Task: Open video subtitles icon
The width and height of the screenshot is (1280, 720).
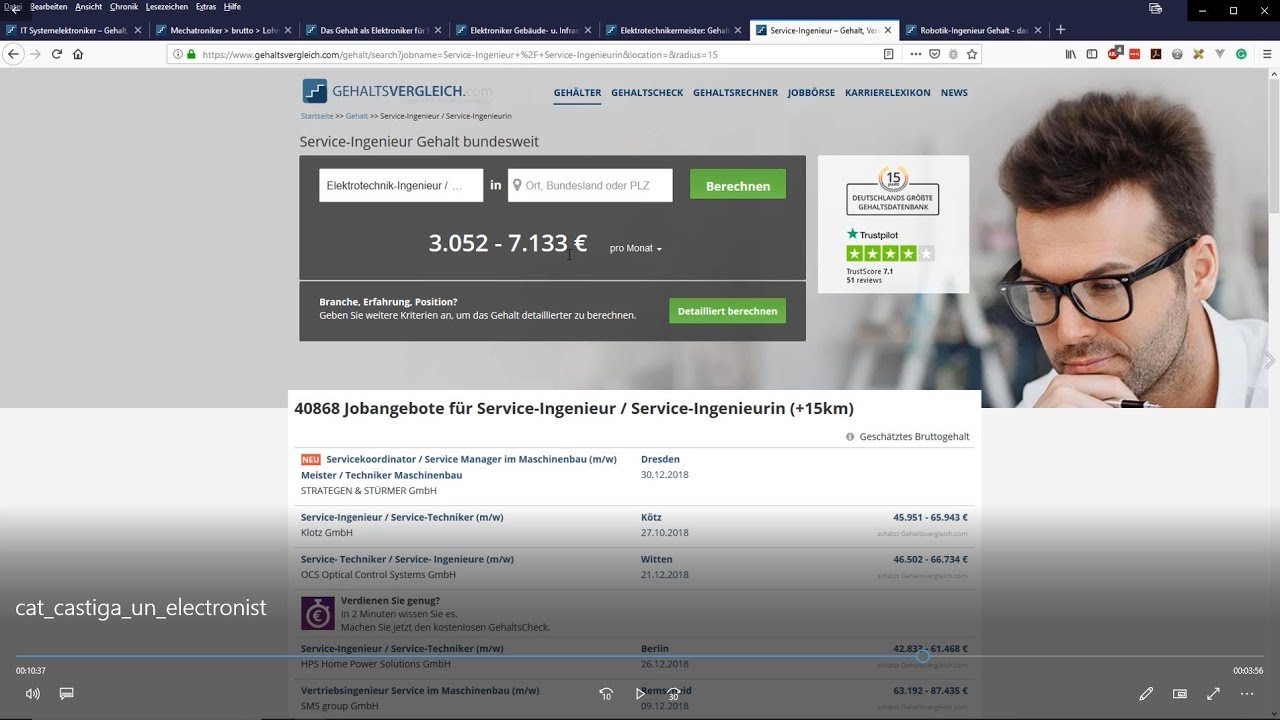Action: click(x=66, y=693)
